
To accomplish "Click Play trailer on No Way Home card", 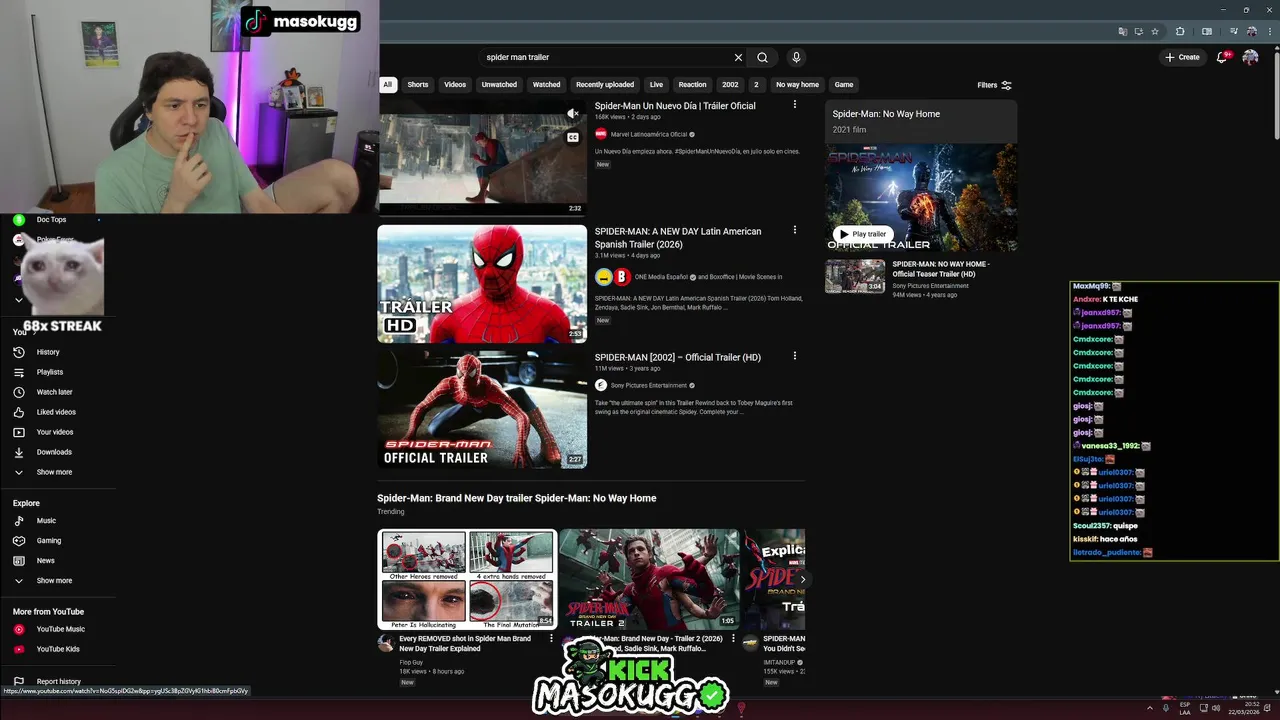I will coord(861,234).
